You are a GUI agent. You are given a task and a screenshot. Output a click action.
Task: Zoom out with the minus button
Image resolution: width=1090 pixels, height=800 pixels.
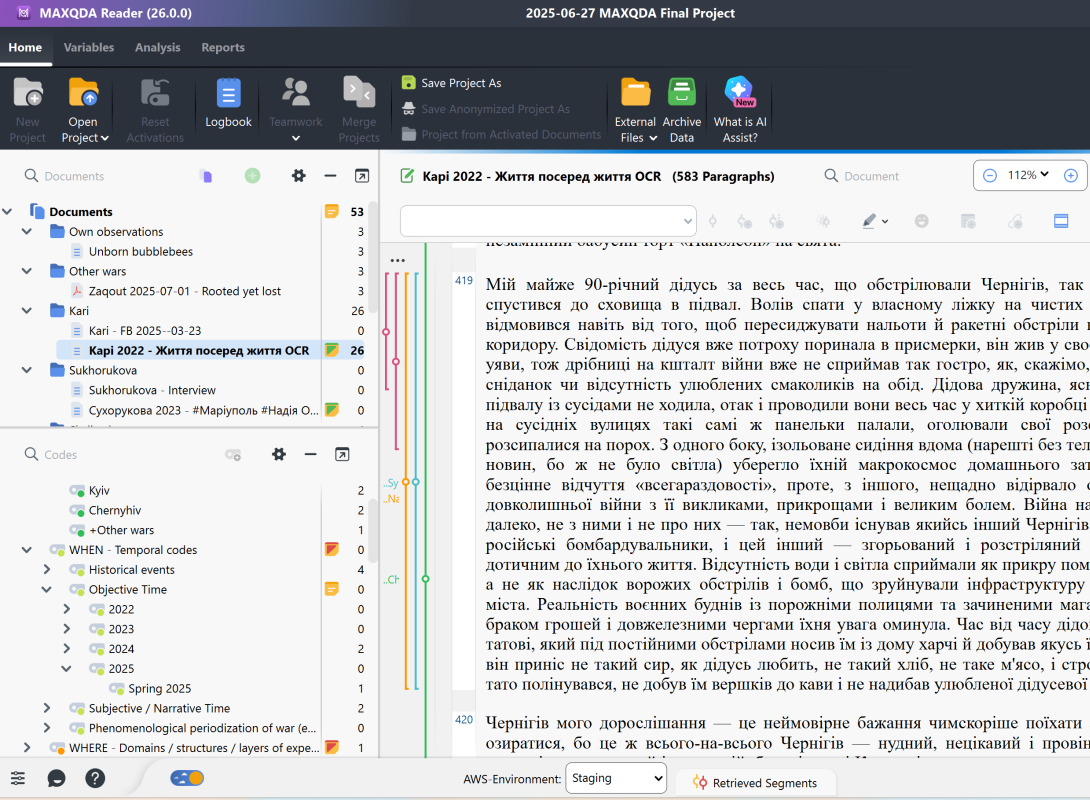[990, 176]
